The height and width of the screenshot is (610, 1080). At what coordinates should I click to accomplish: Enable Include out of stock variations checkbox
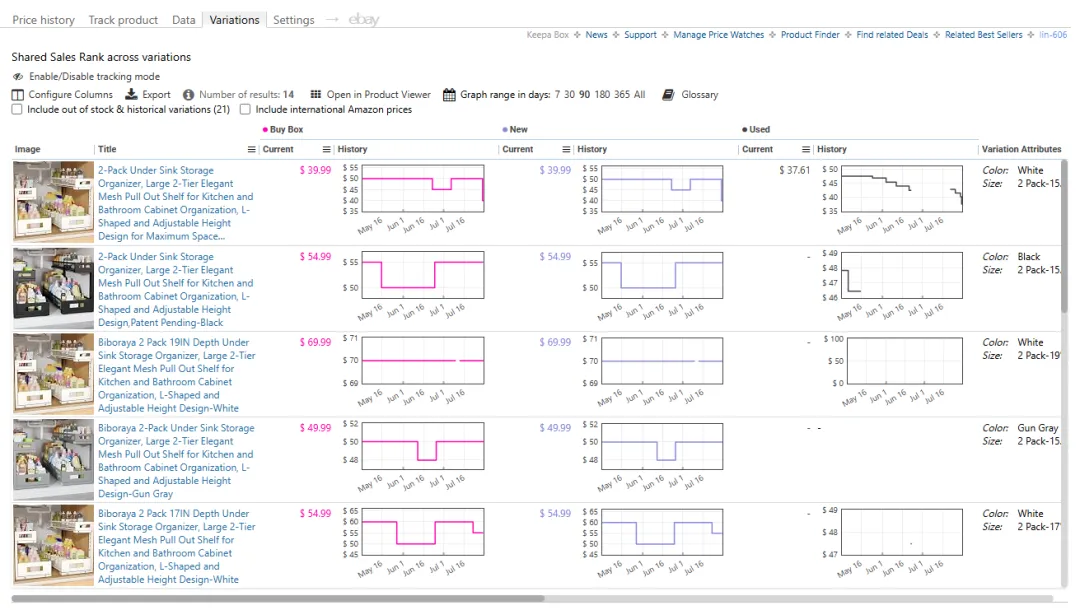coord(17,110)
